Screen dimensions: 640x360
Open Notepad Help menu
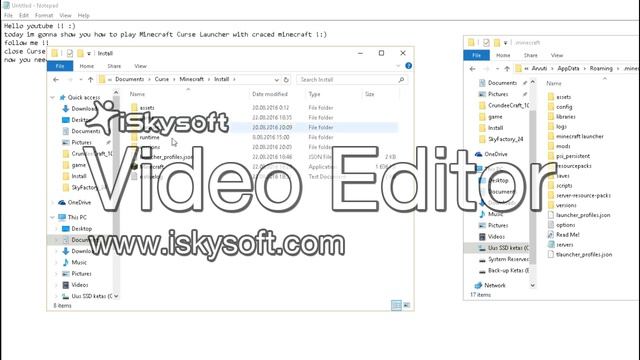tap(84, 16)
